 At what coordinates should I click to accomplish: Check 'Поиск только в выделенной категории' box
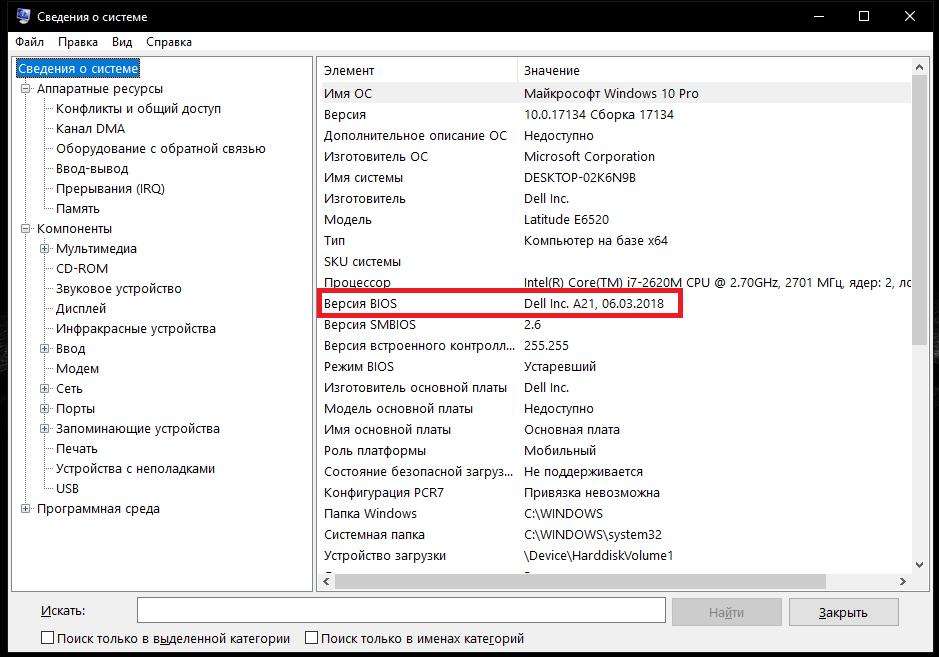pyautogui.click(x=47, y=638)
